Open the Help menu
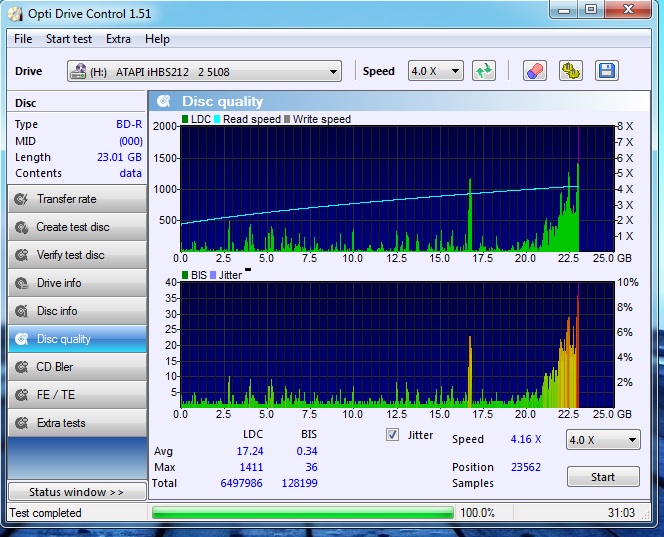This screenshot has height=537, width=664. point(157,39)
